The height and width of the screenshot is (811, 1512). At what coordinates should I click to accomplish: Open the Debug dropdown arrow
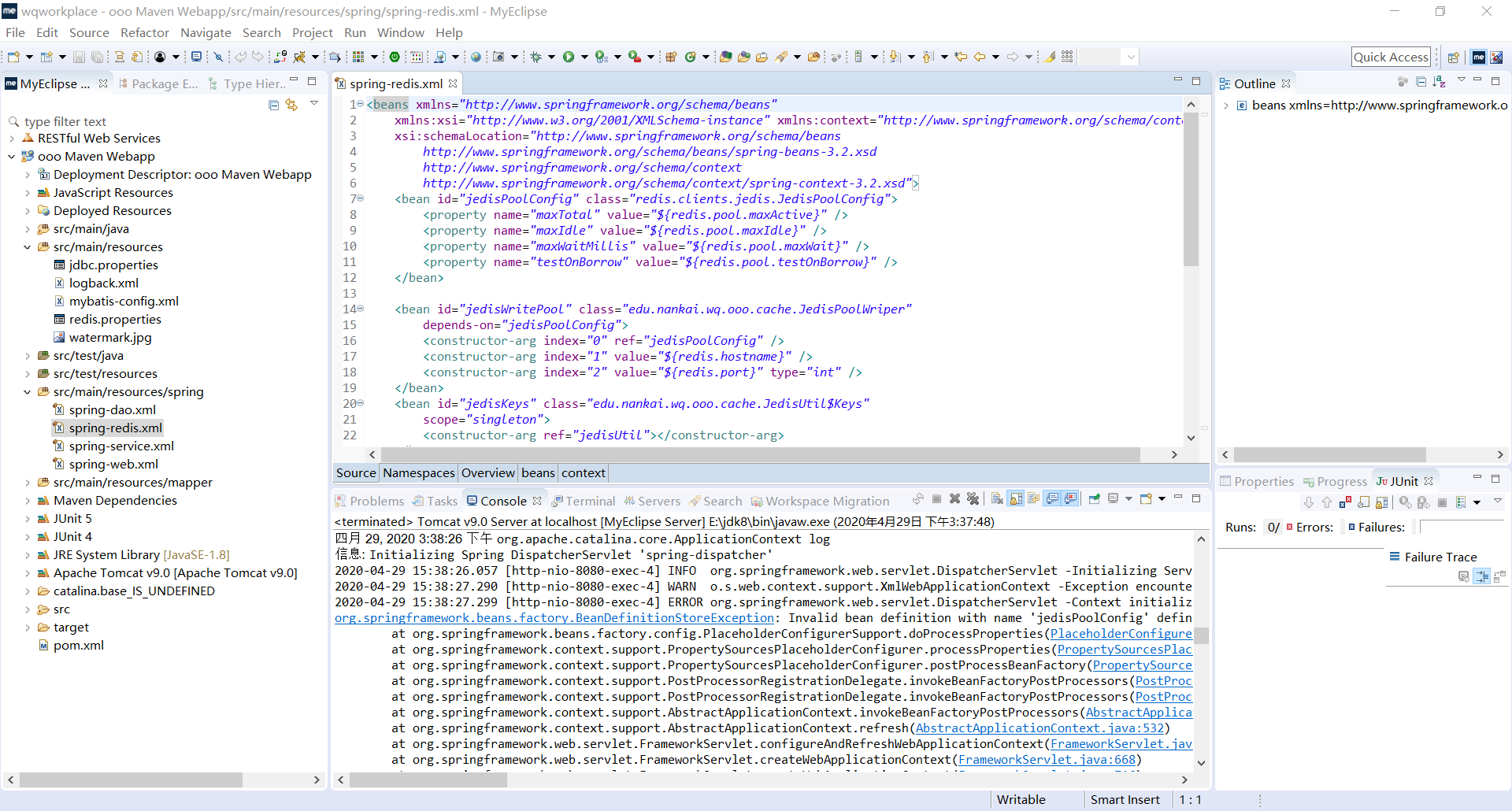click(551, 57)
